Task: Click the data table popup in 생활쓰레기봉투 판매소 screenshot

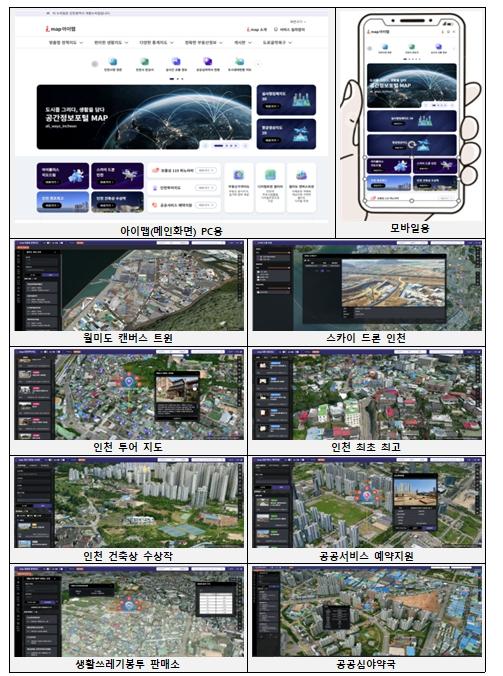Action: coord(216,599)
